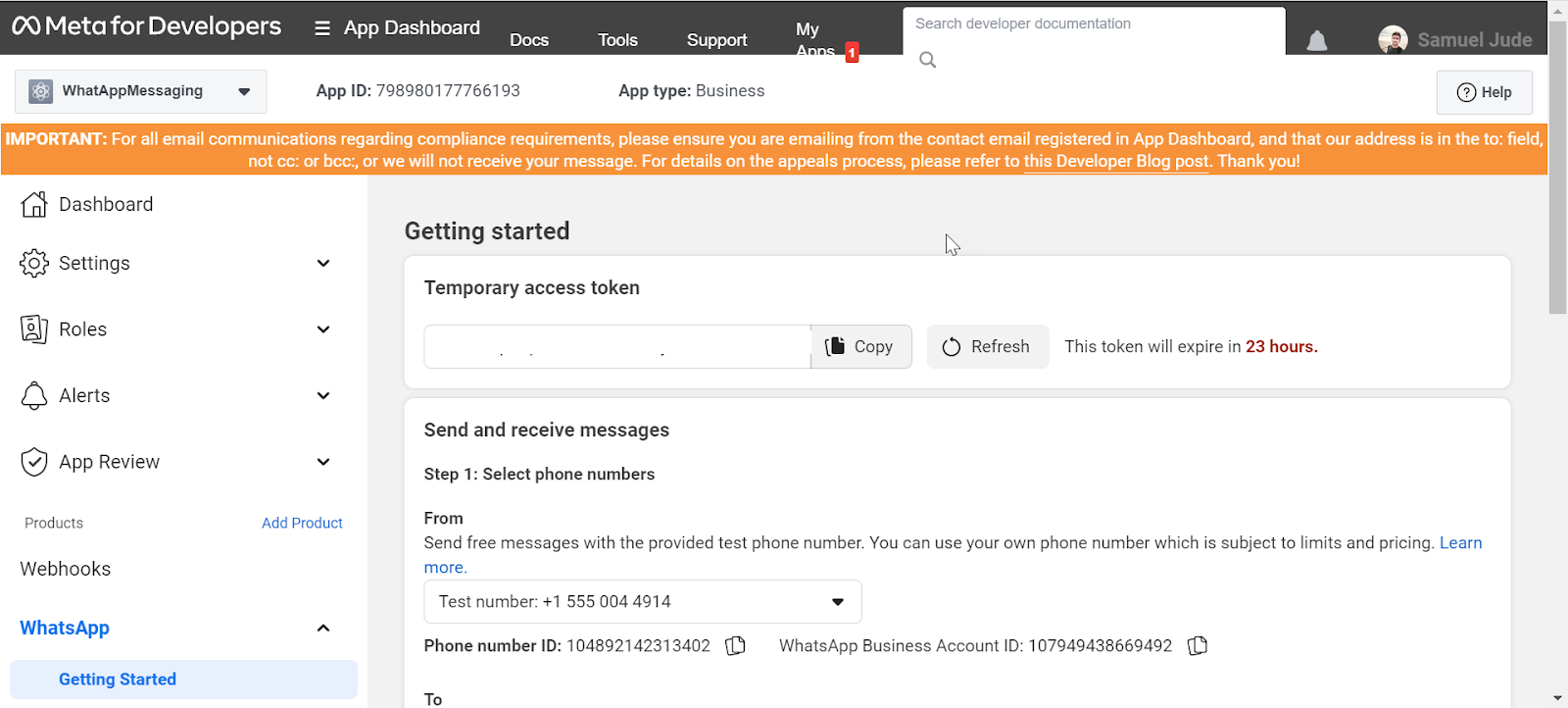Expand the App Review section chevron
Viewport: 1568px width, 708px height.
pyautogui.click(x=323, y=462)
